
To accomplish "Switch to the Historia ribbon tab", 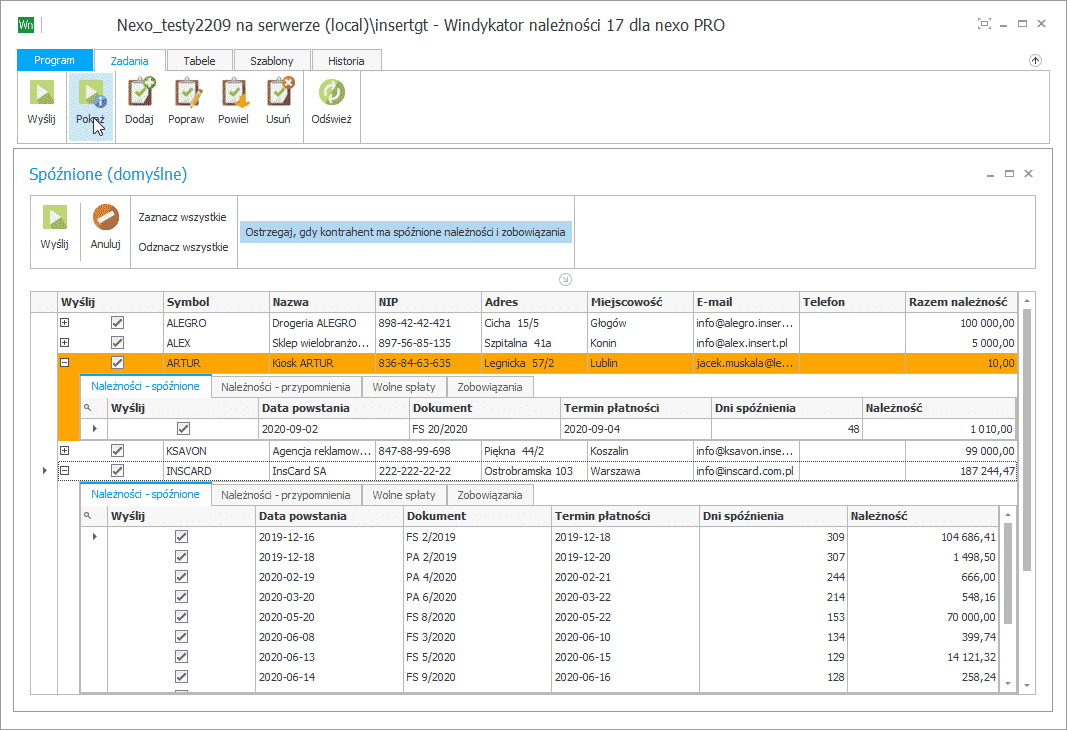I will (x=346, y=61).
